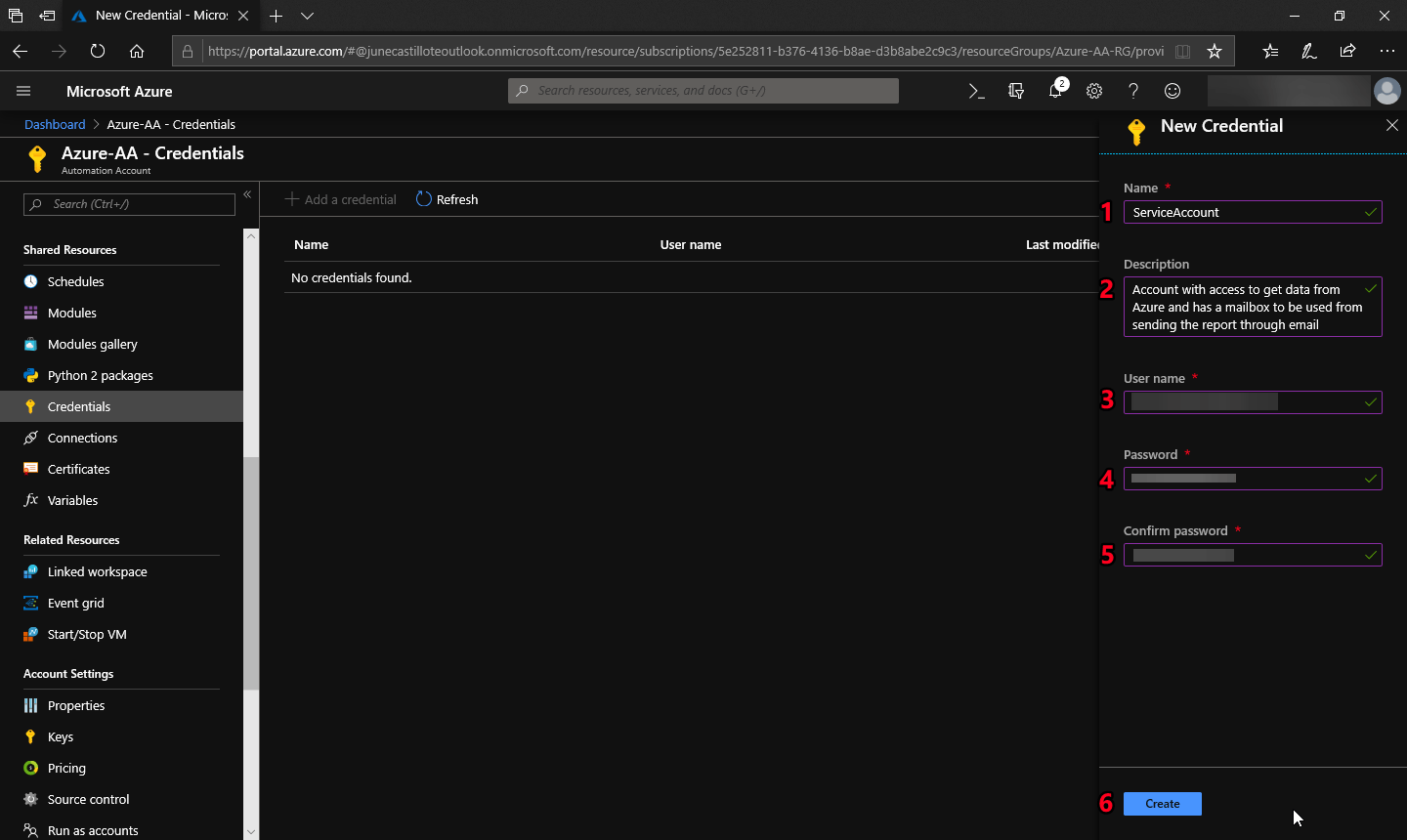Click the credential Name input field
This screenshot has height=840, width=1407.
click(x=1243, y=212)
